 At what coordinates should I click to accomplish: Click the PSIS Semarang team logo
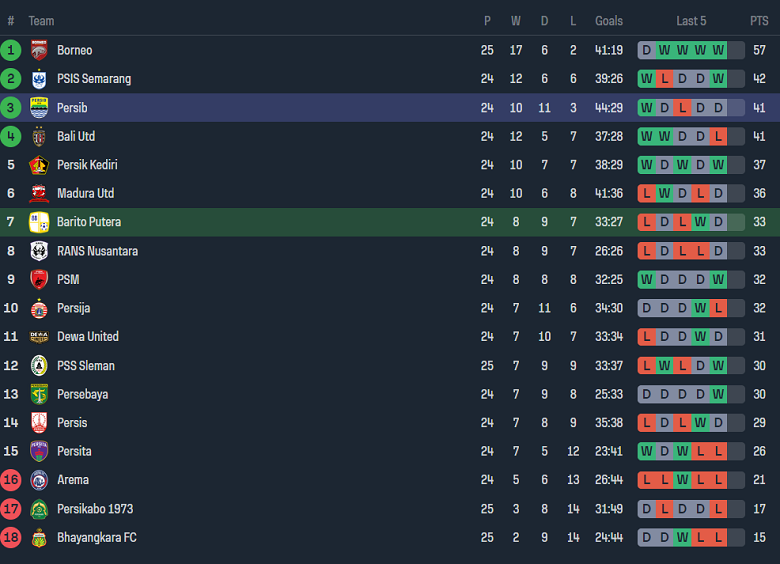[x=39, y=79]
